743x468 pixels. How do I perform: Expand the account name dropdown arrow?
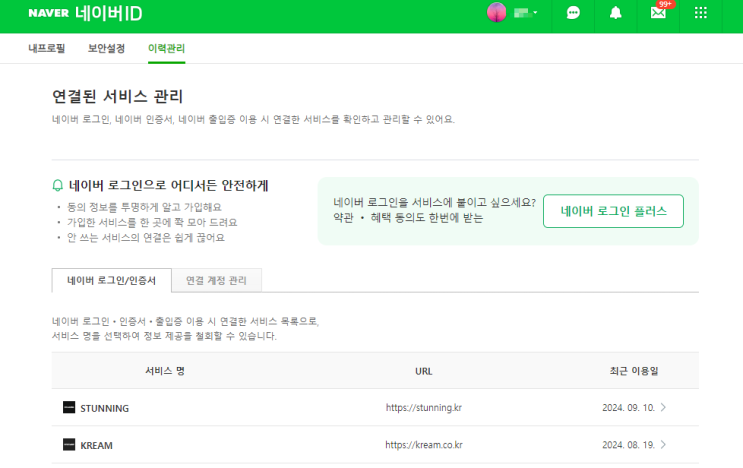coord(535,13)
